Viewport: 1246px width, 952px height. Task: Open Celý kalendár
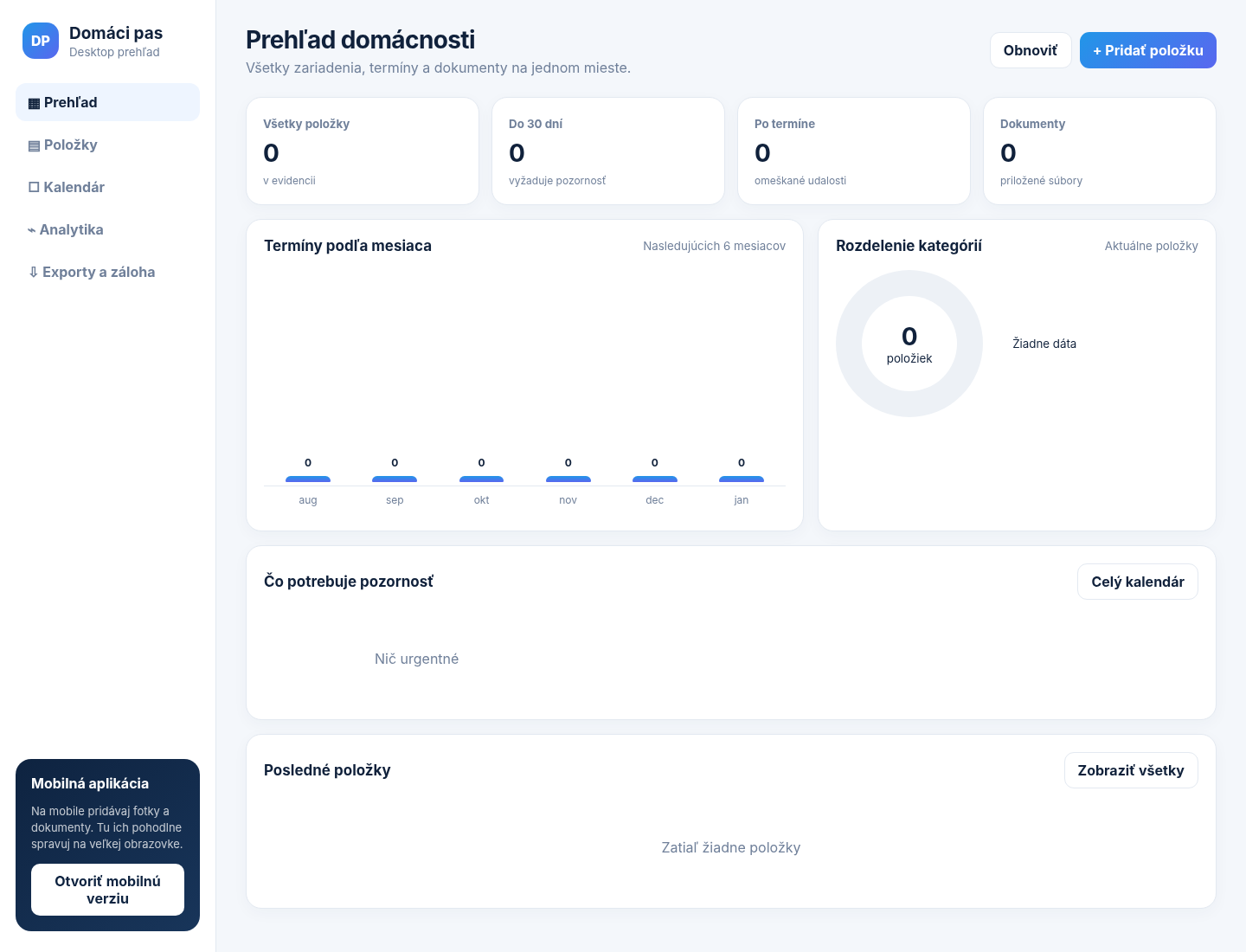[x=1138, y=582]
